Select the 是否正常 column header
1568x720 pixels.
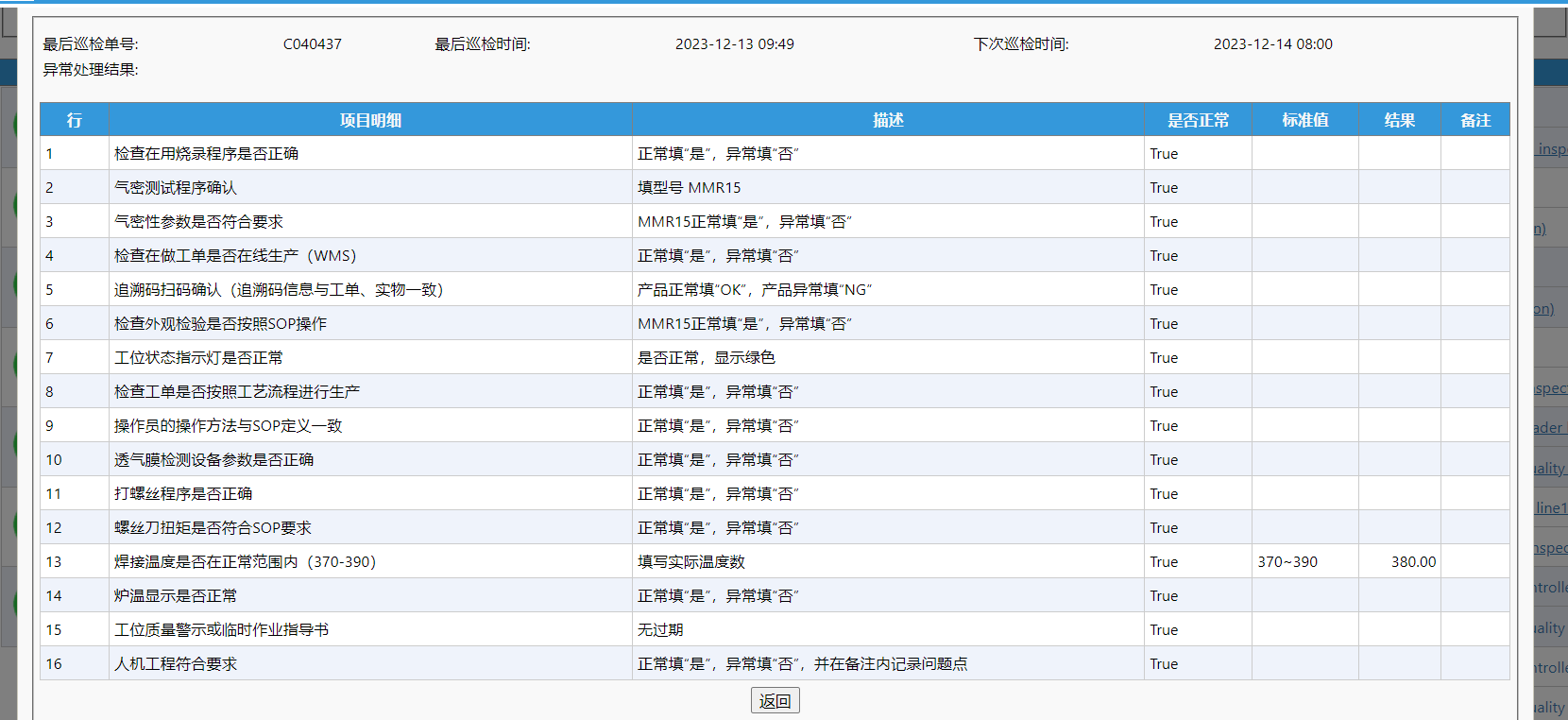[x=1198, y=120]
